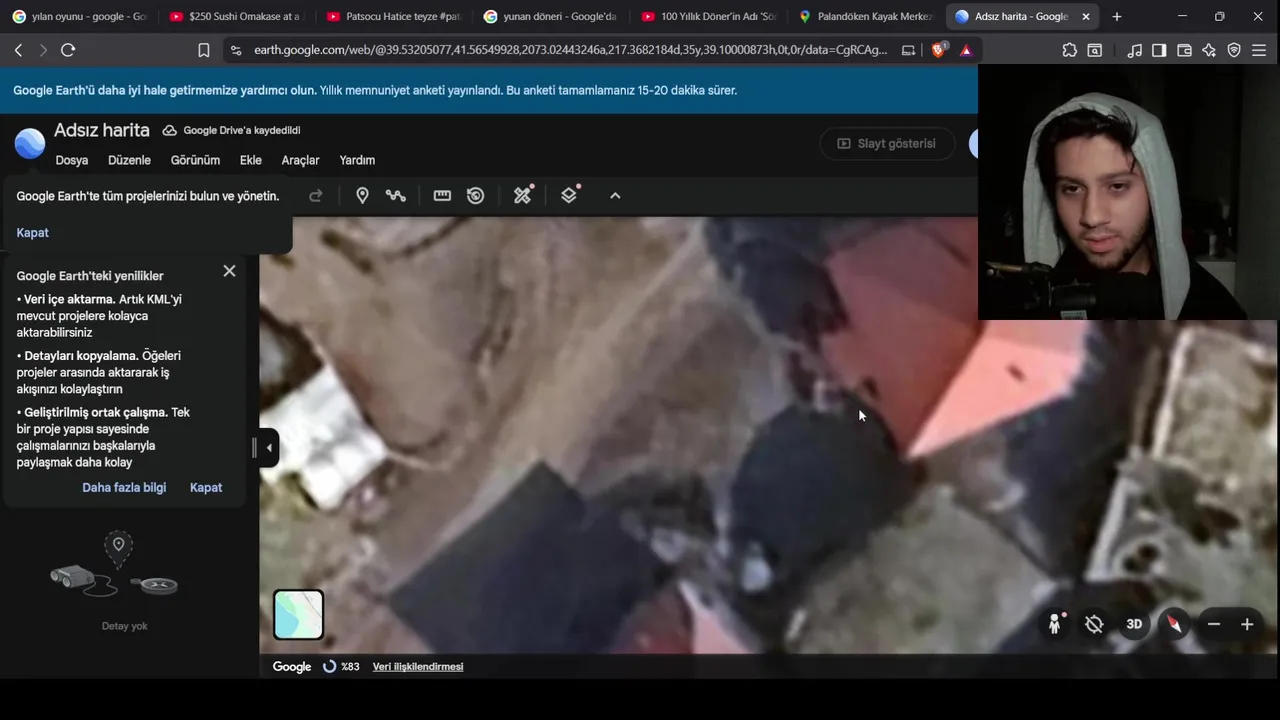The width and height of the screenshot is (1280, 720).
Task: Click the screen cast icon in address bar
Action: point(908,50)
